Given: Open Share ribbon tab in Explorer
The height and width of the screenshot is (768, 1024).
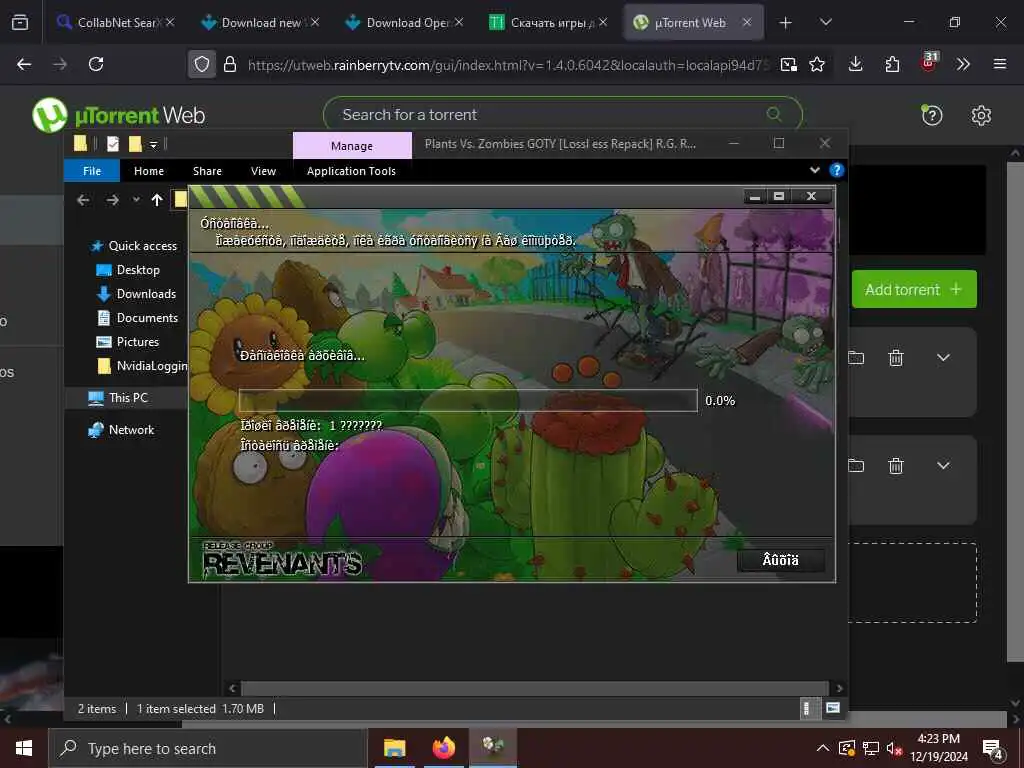Looking at the screenshot, I should pyautogui.click(x=207, y=171).
